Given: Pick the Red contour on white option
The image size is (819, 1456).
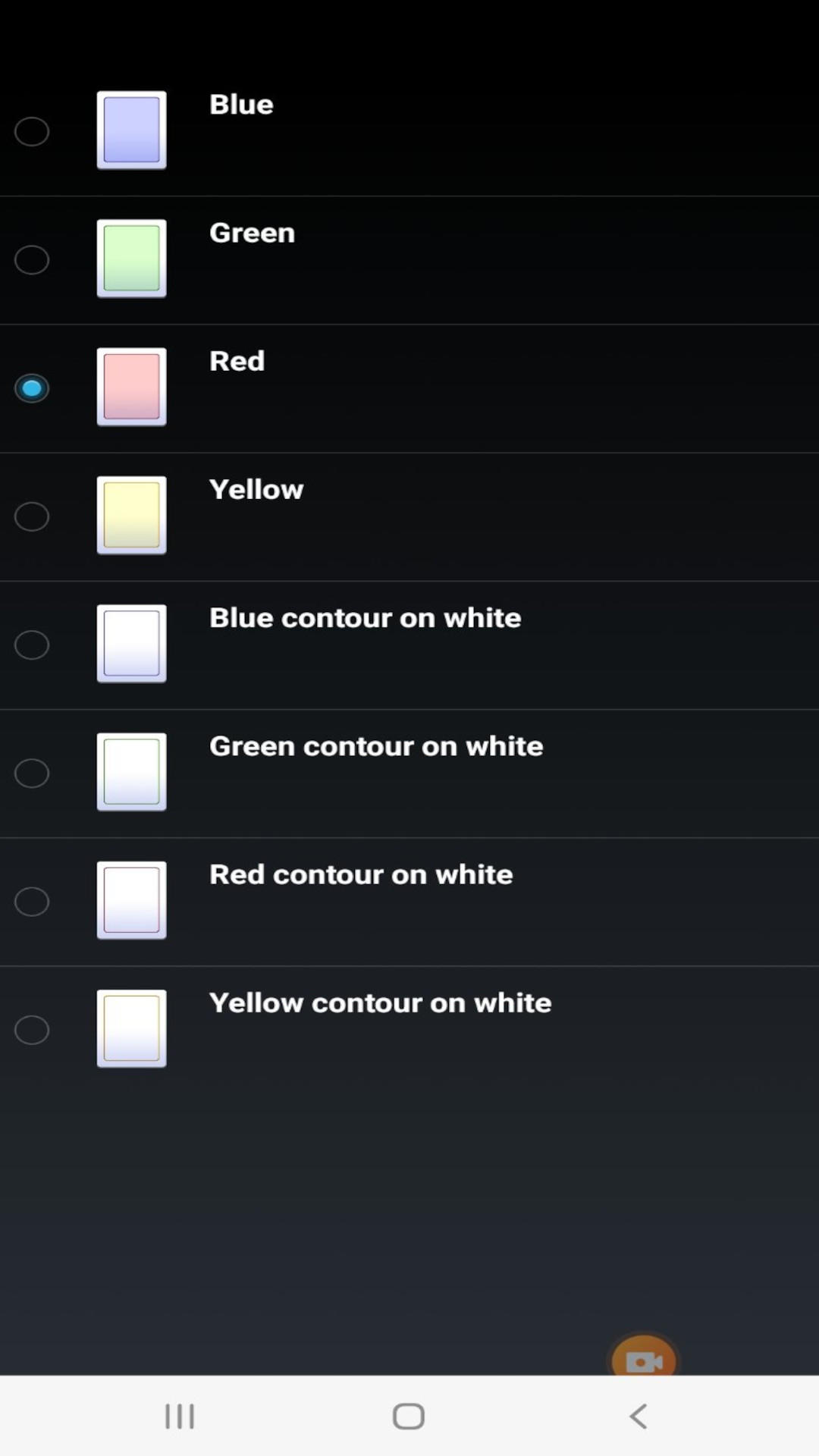Looking at the screenshot, I should pyautogui.click(x=32, y=901).
